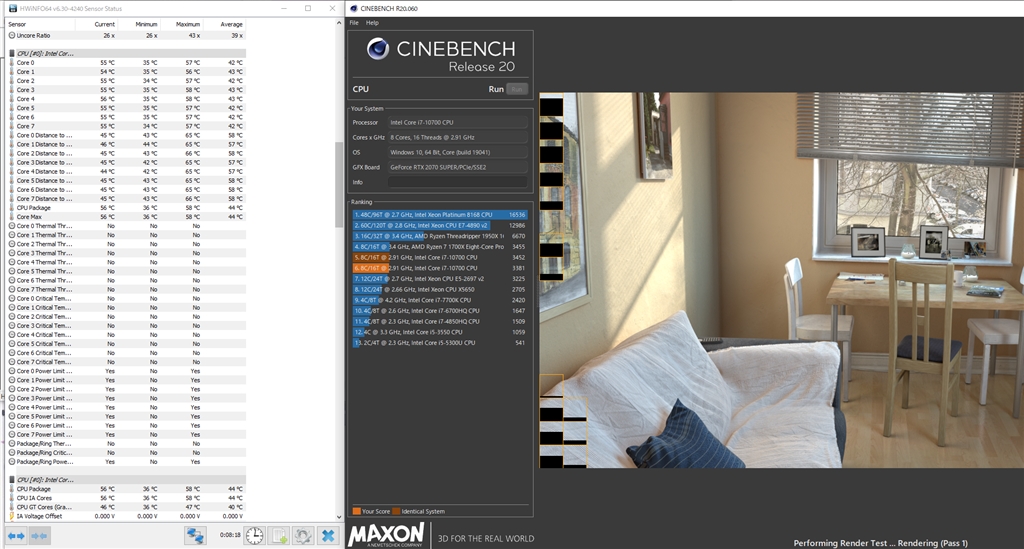Click the HWiNFO vertical scrollbar thumb
The height and width of the screenshot is (549, 1024).
(x=339, y=184)
